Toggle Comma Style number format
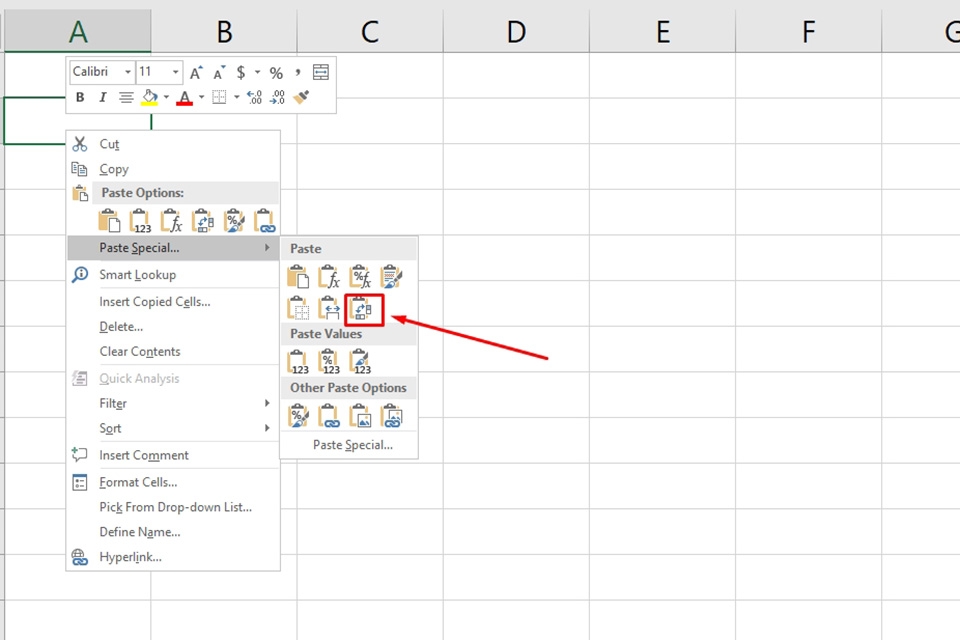This screenshot has height=640, width=960. pyautogui.click(x=298, y=72)
